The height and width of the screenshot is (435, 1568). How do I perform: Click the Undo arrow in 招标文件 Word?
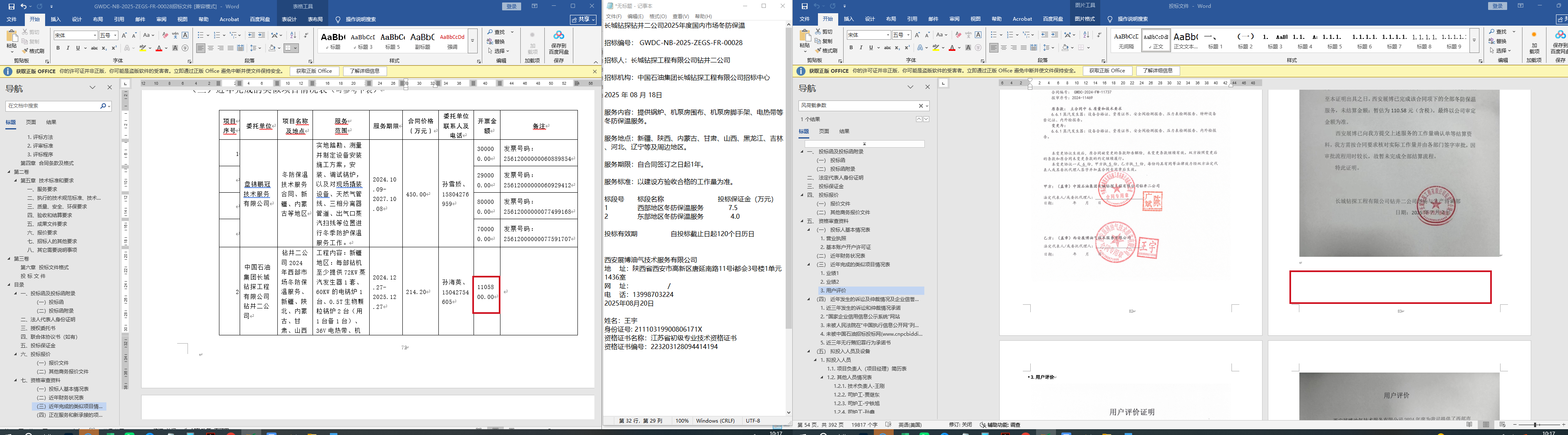coord(23,6)
